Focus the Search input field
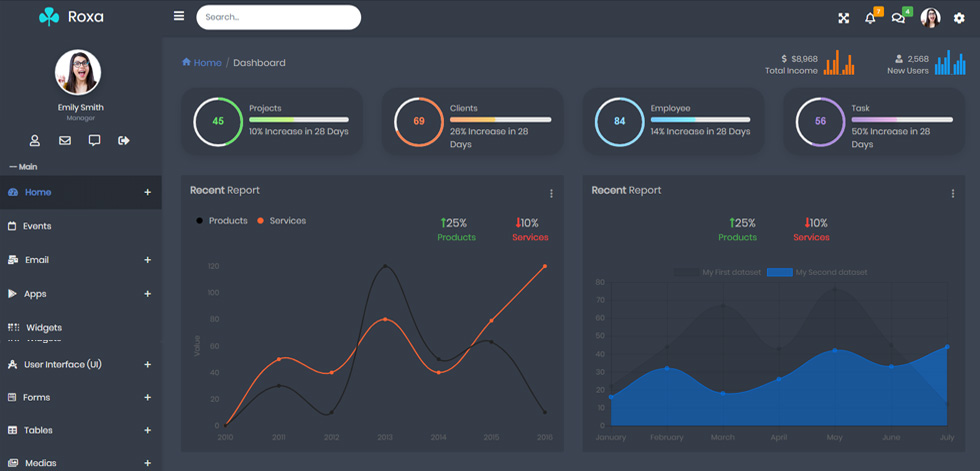Screen dimensions: 980x471 279,17
